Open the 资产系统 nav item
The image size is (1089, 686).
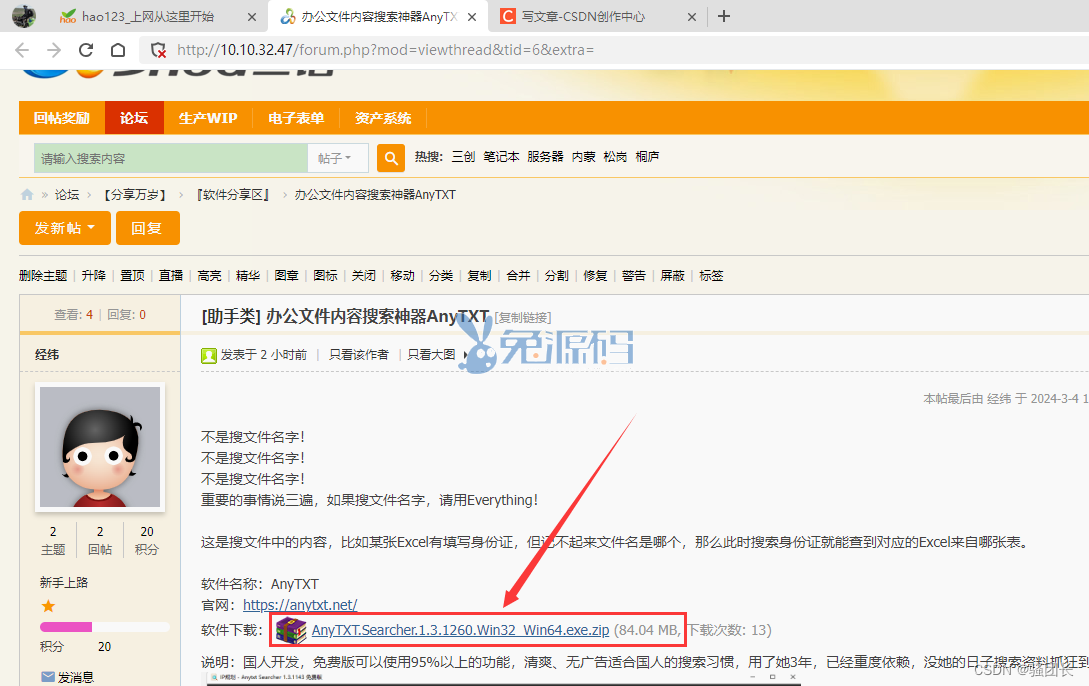(383, 118)
